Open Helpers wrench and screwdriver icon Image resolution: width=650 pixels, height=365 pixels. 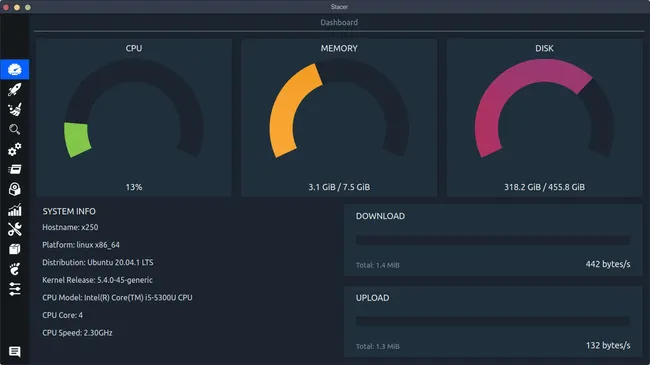tap(15, 229)
